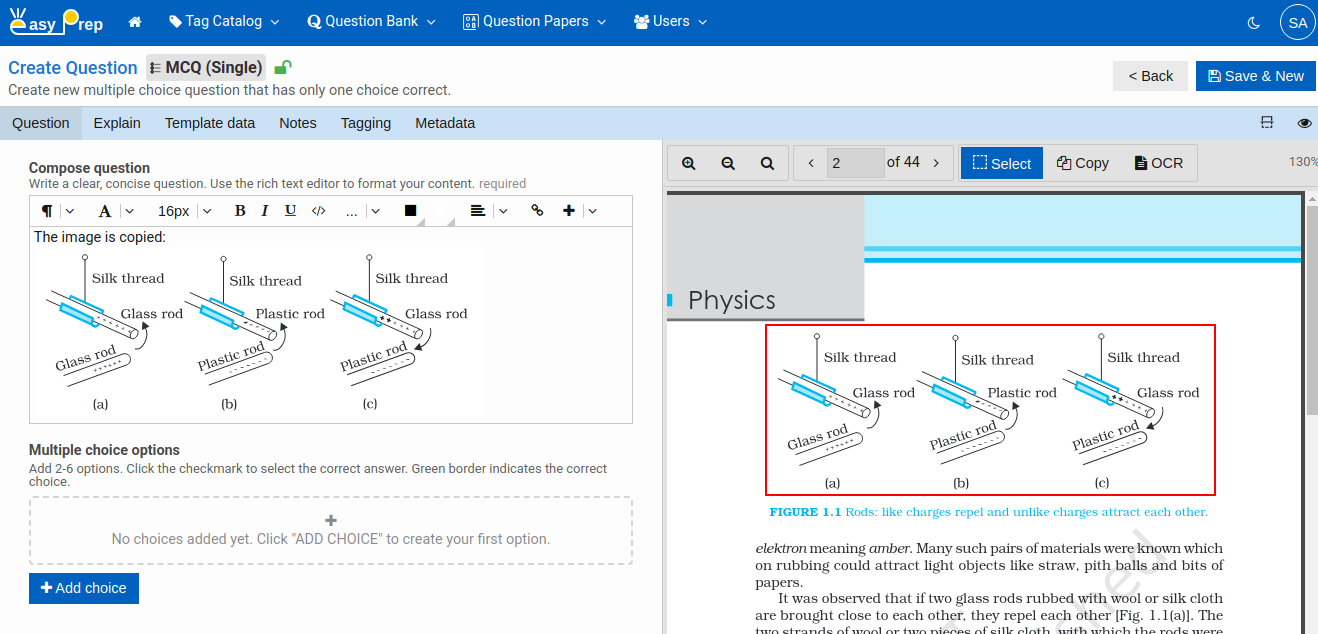Go to previous PDF page

[x=810, y=163]
